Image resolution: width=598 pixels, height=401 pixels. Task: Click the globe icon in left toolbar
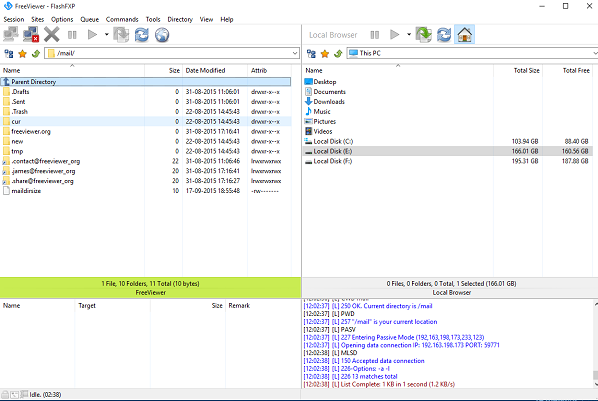[162, 35]
